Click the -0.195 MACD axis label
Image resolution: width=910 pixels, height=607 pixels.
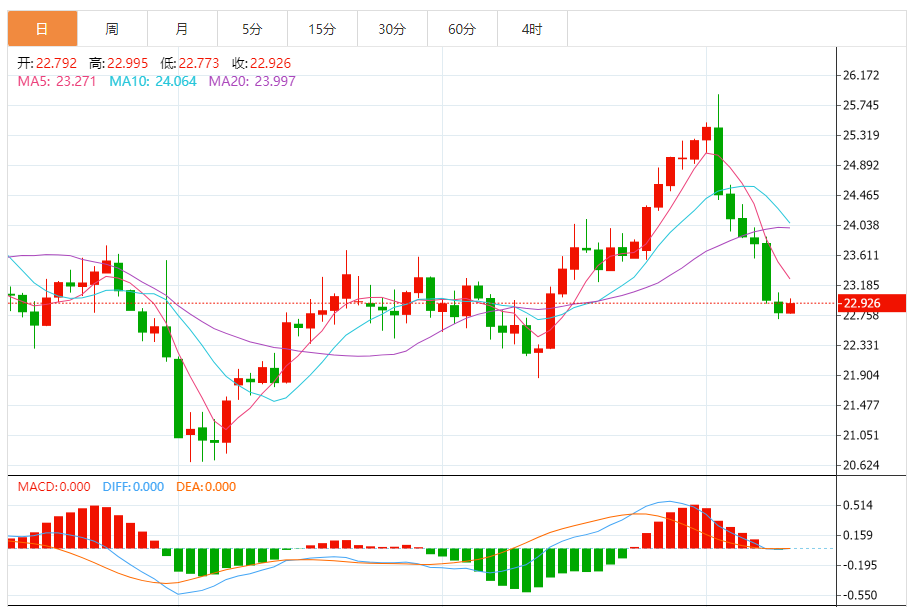click(x=860, y=565)
